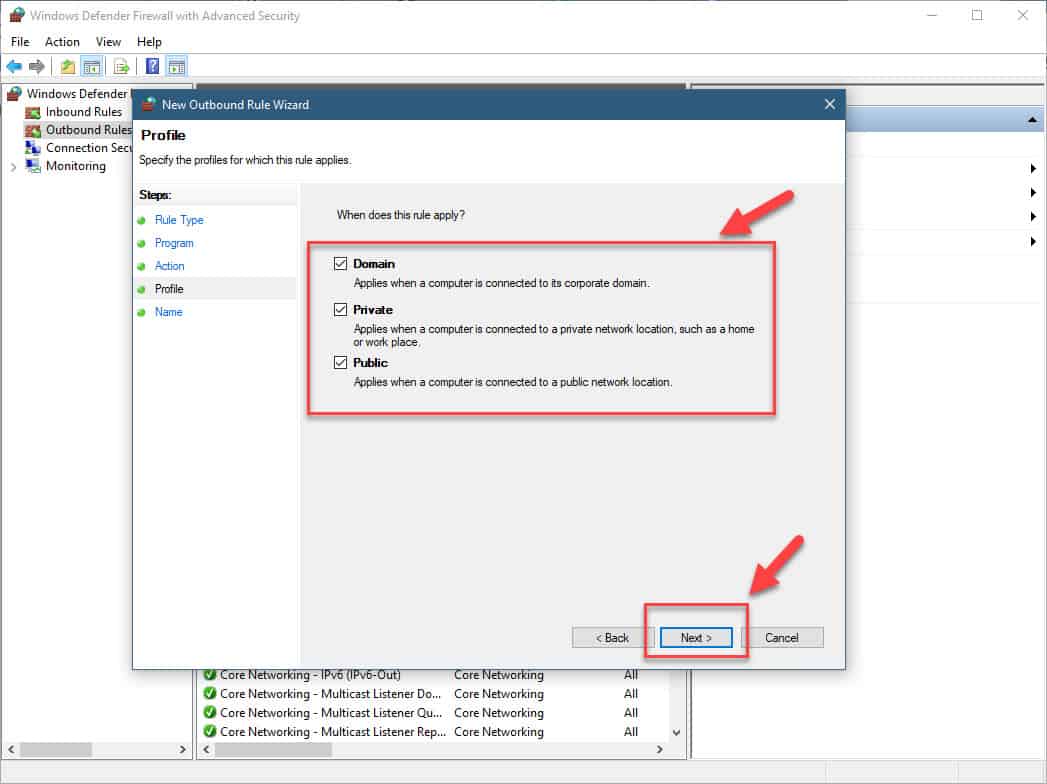Open second submenu arrow in Actions pane
Screen dimensions: 1047x784
[1033, 192]
